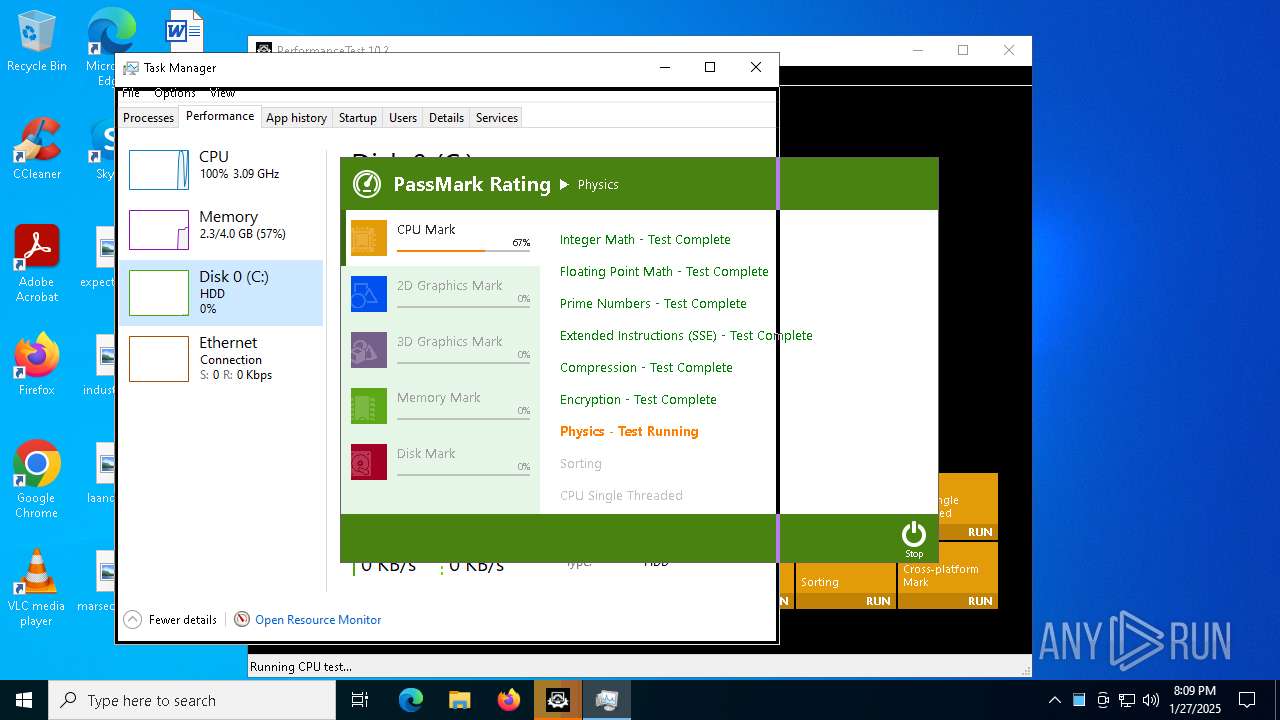Switch to the Services tab
Screen dimensions: 1280x720
[497, 118]
